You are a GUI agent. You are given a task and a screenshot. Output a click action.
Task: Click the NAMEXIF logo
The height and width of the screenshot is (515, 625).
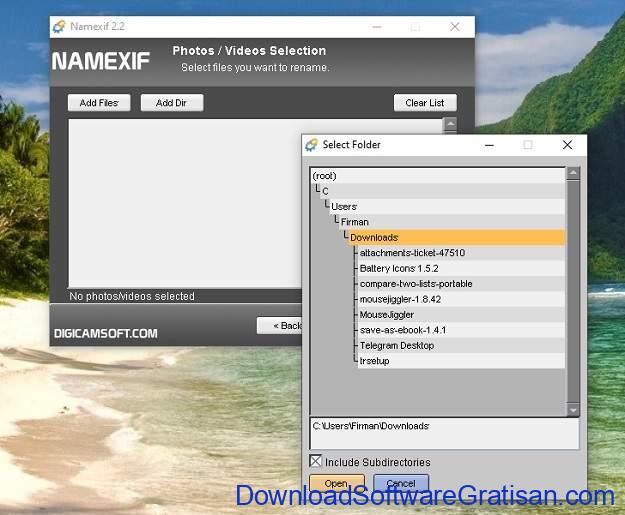tap(100, 61)
